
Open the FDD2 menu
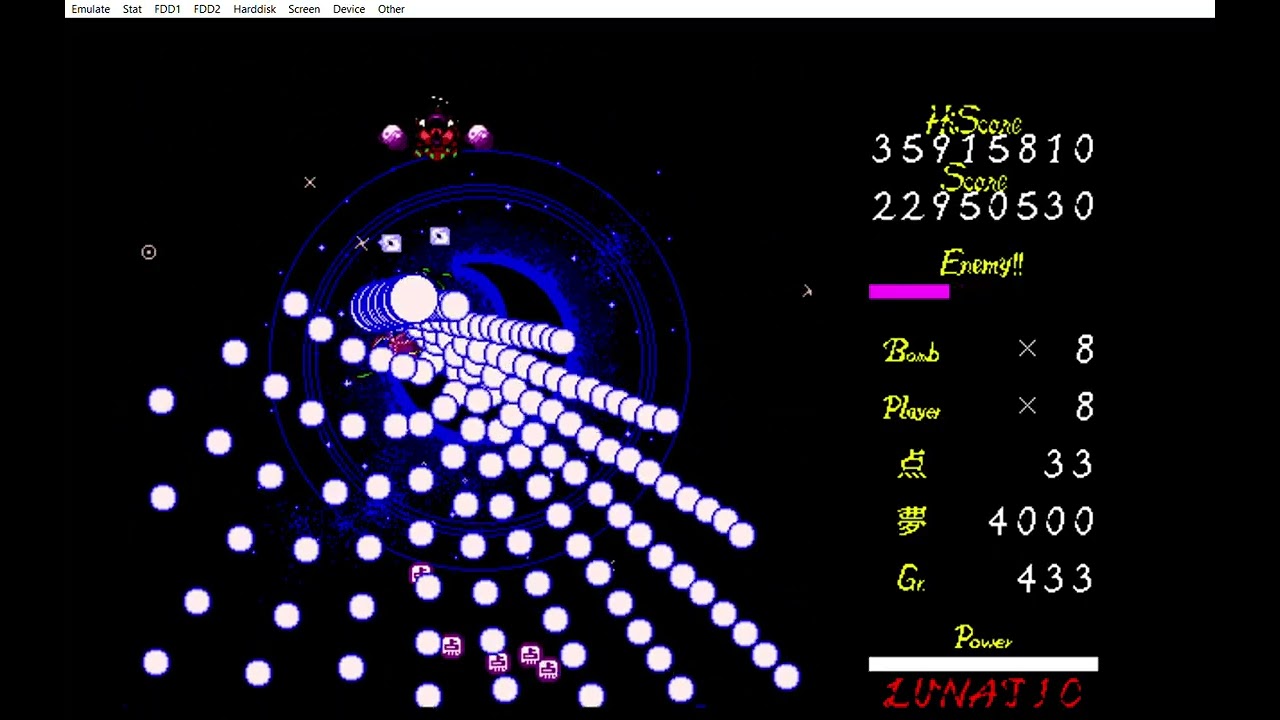click(207, 9)
